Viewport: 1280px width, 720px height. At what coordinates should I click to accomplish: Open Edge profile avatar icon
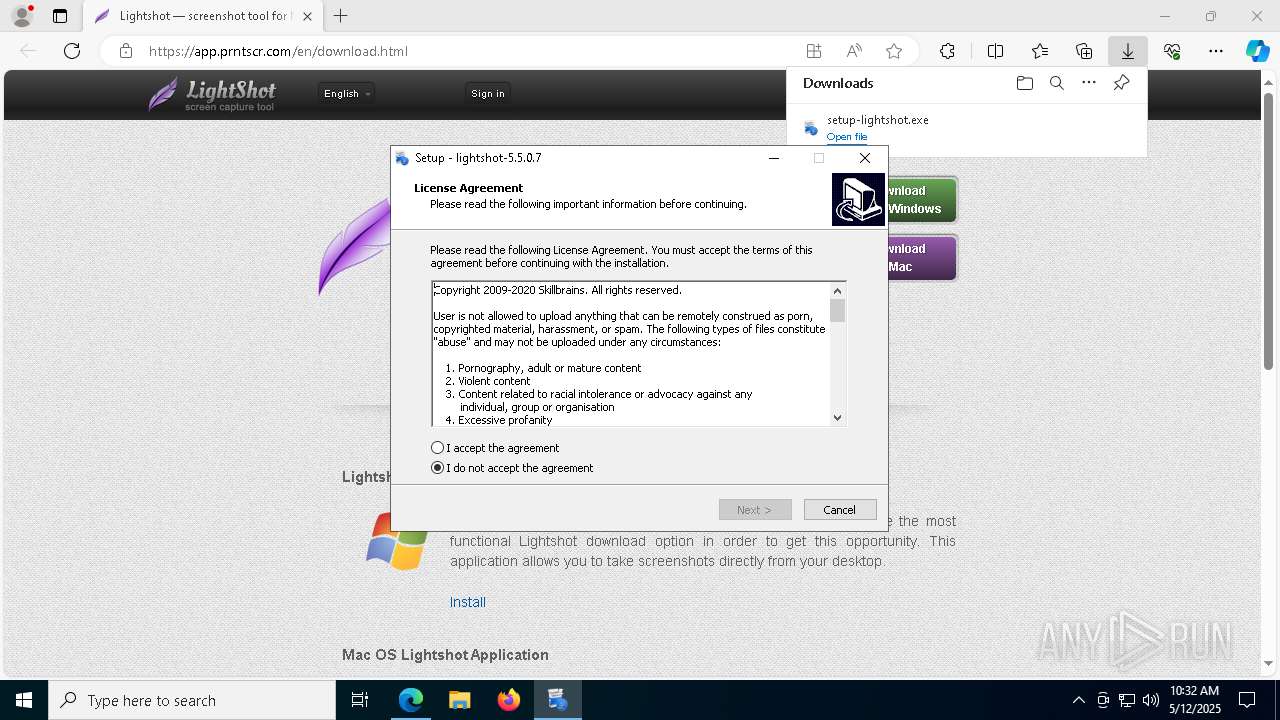coord(21,16)
